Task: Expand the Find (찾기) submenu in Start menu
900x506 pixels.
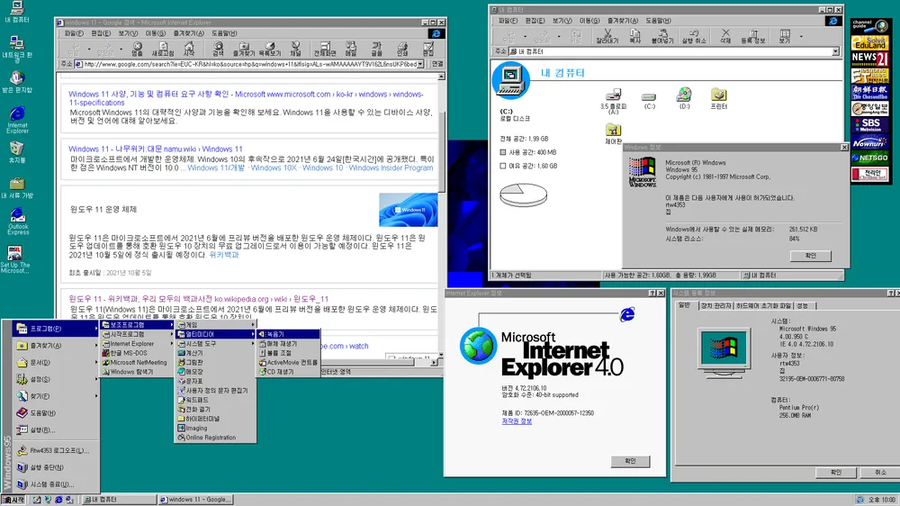Action: [x=56, y=396]
